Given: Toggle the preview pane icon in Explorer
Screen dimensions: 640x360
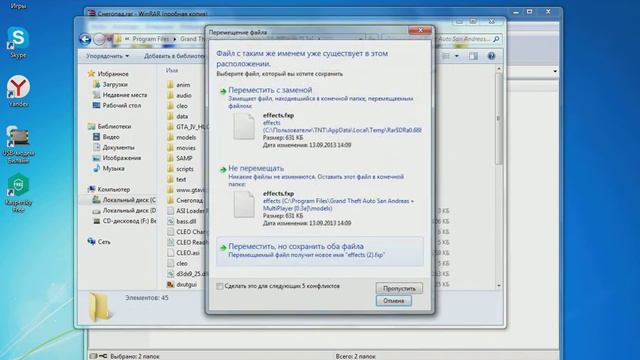Looking at the screenshot, I should (x=473, y=56).
